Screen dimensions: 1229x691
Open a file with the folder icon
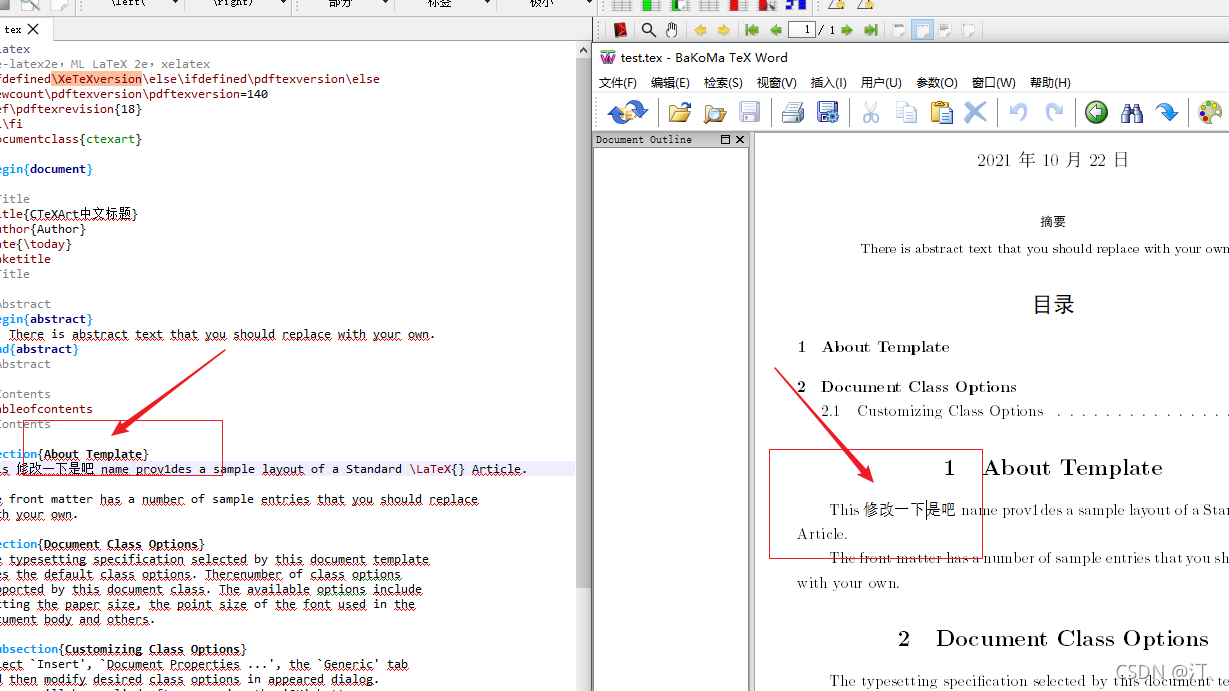click(680, 112)
